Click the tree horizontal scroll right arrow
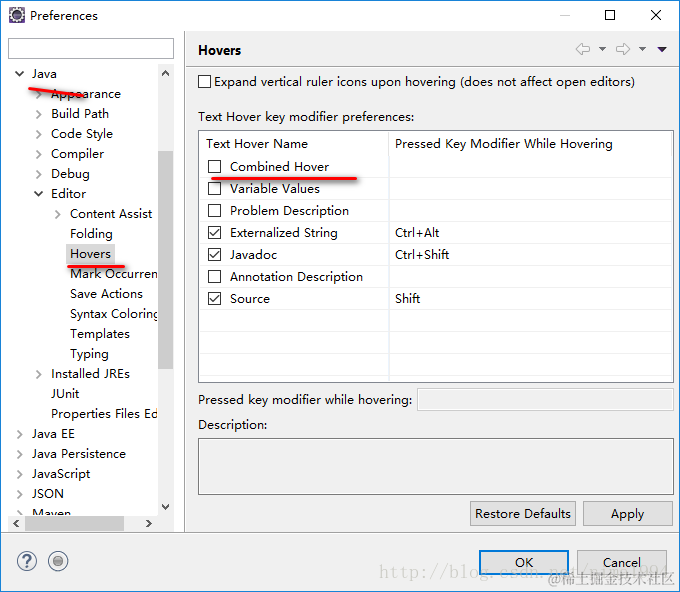Image resolution: width=680 pixels, height=592 pixels. [149, 523]
